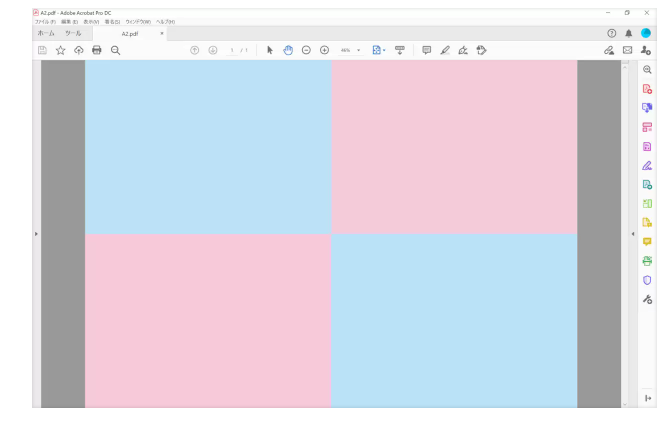Click the current page number field
667x422 pixels.
(231, 49)
